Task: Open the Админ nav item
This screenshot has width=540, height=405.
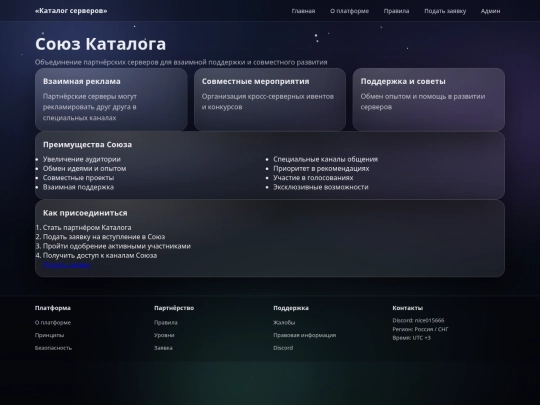Action: pos(490,11)
